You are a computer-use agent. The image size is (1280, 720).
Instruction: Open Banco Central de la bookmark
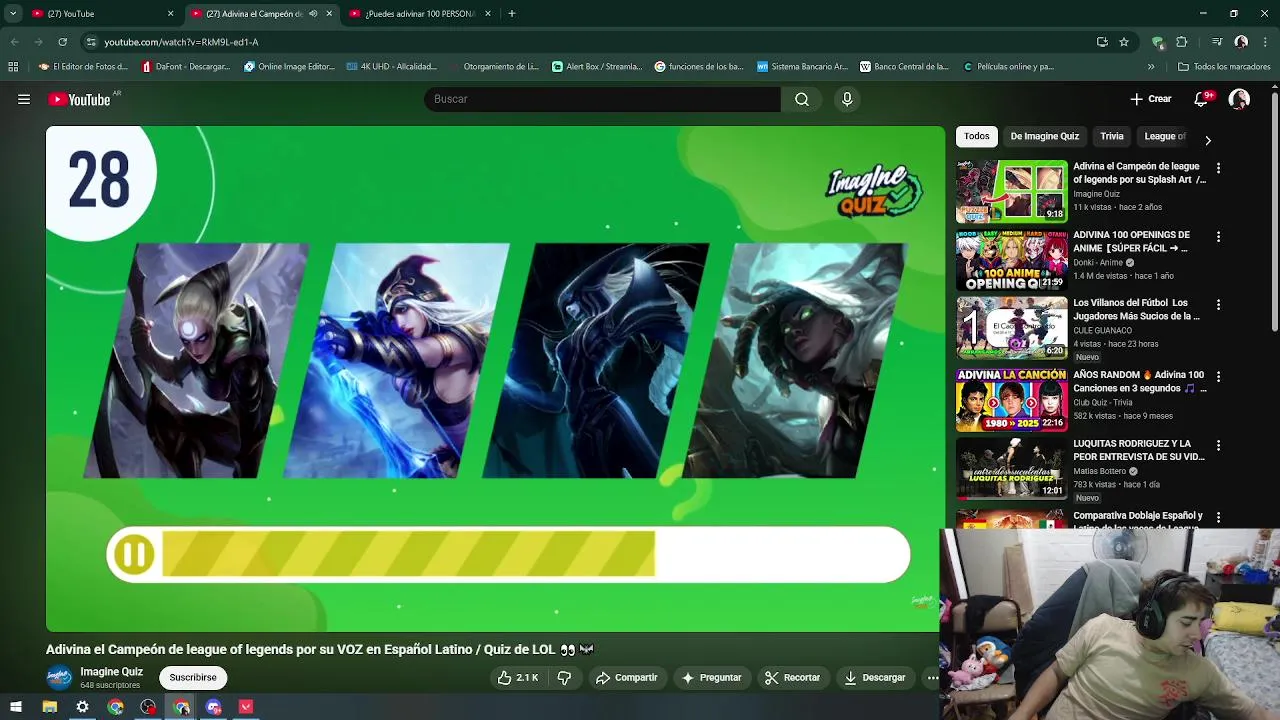904,67
